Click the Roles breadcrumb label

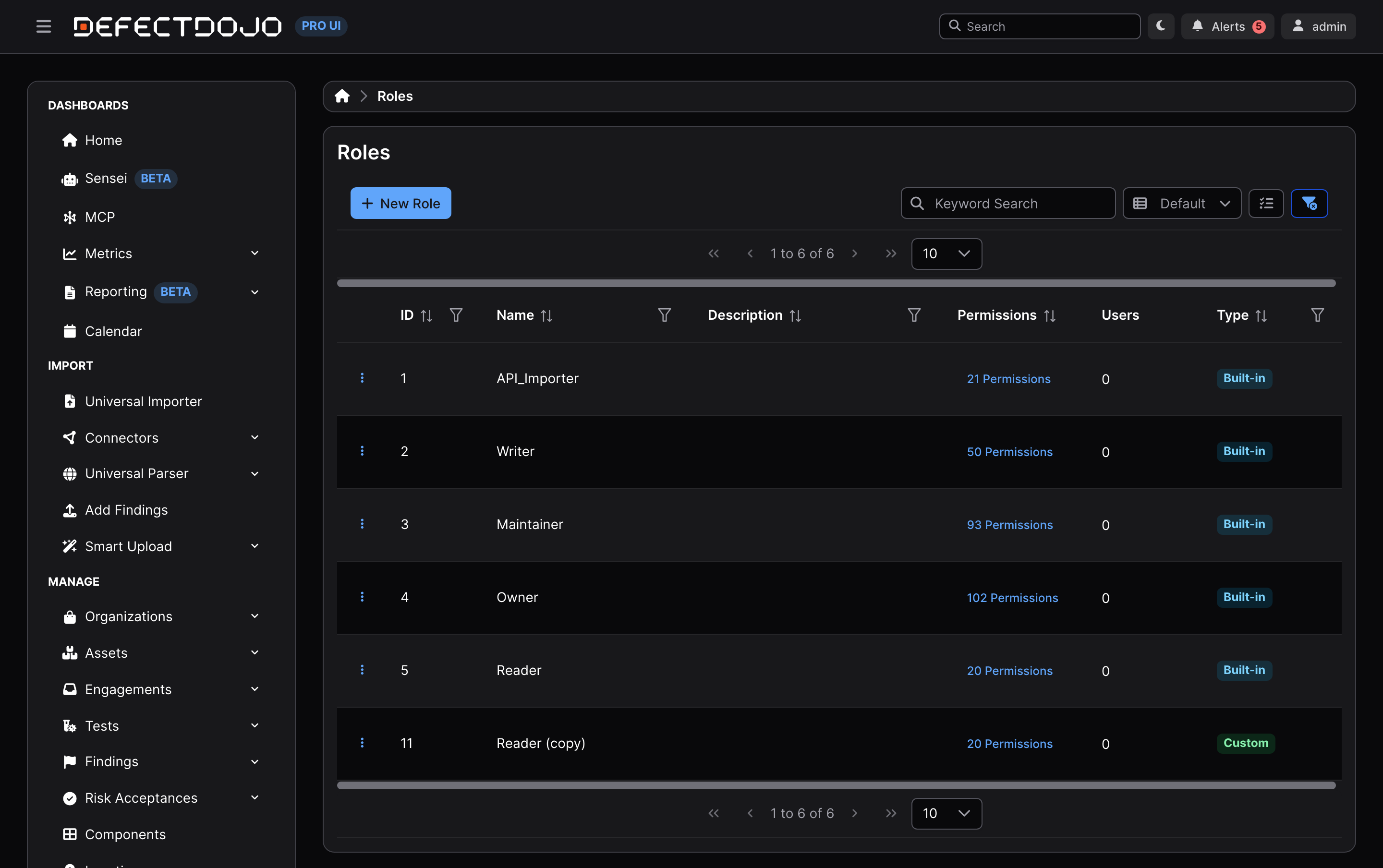(395, 96)
